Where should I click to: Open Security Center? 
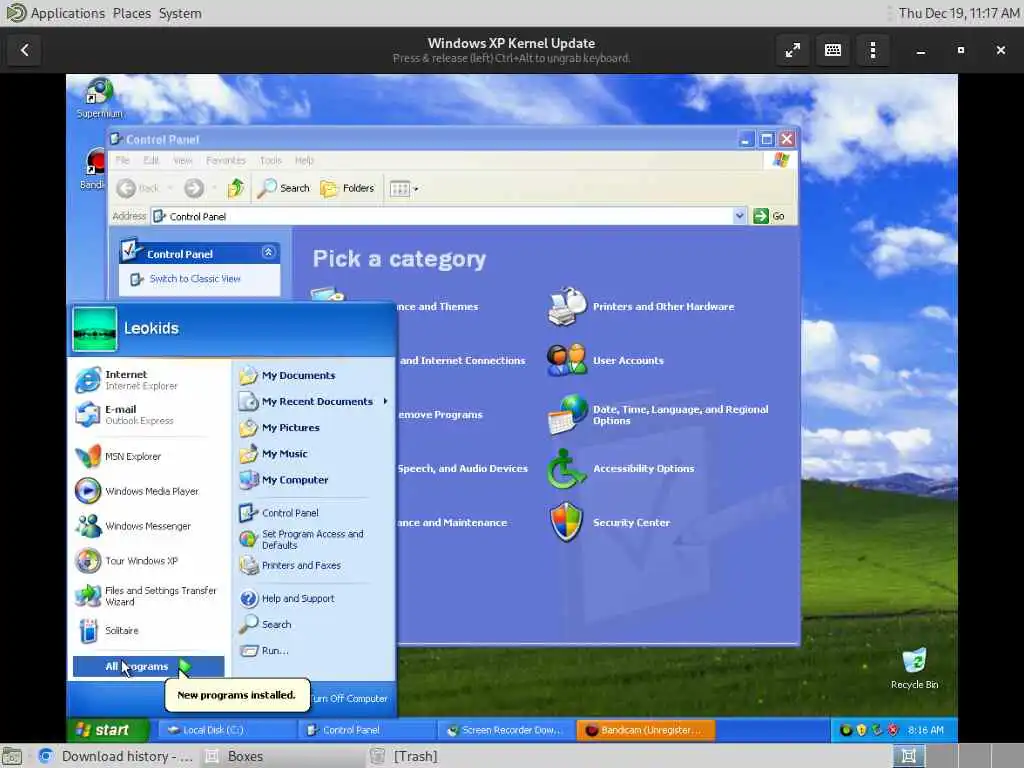[x=609, y=522]
